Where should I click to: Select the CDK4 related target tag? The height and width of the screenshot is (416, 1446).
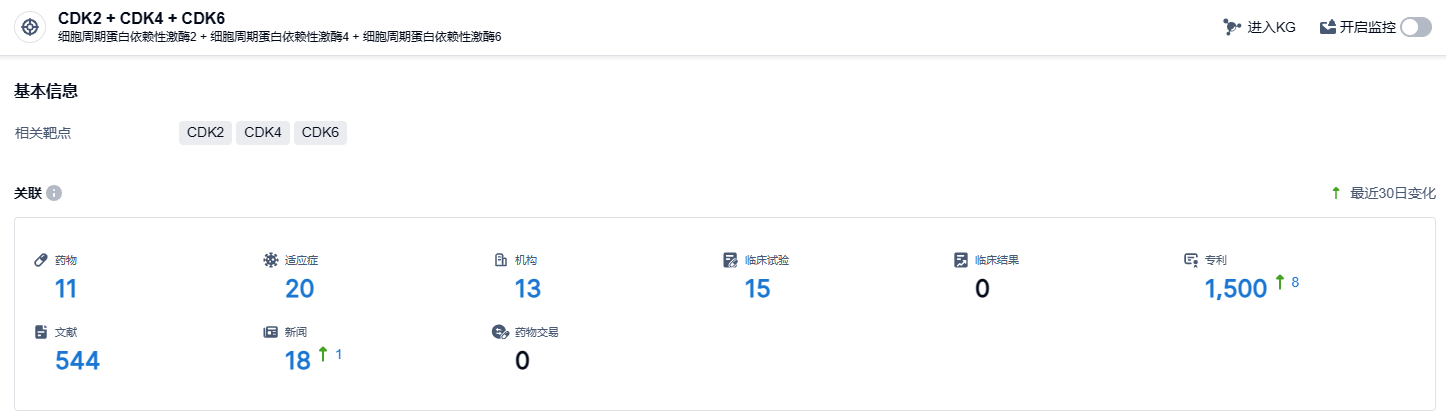click(263, 133)
